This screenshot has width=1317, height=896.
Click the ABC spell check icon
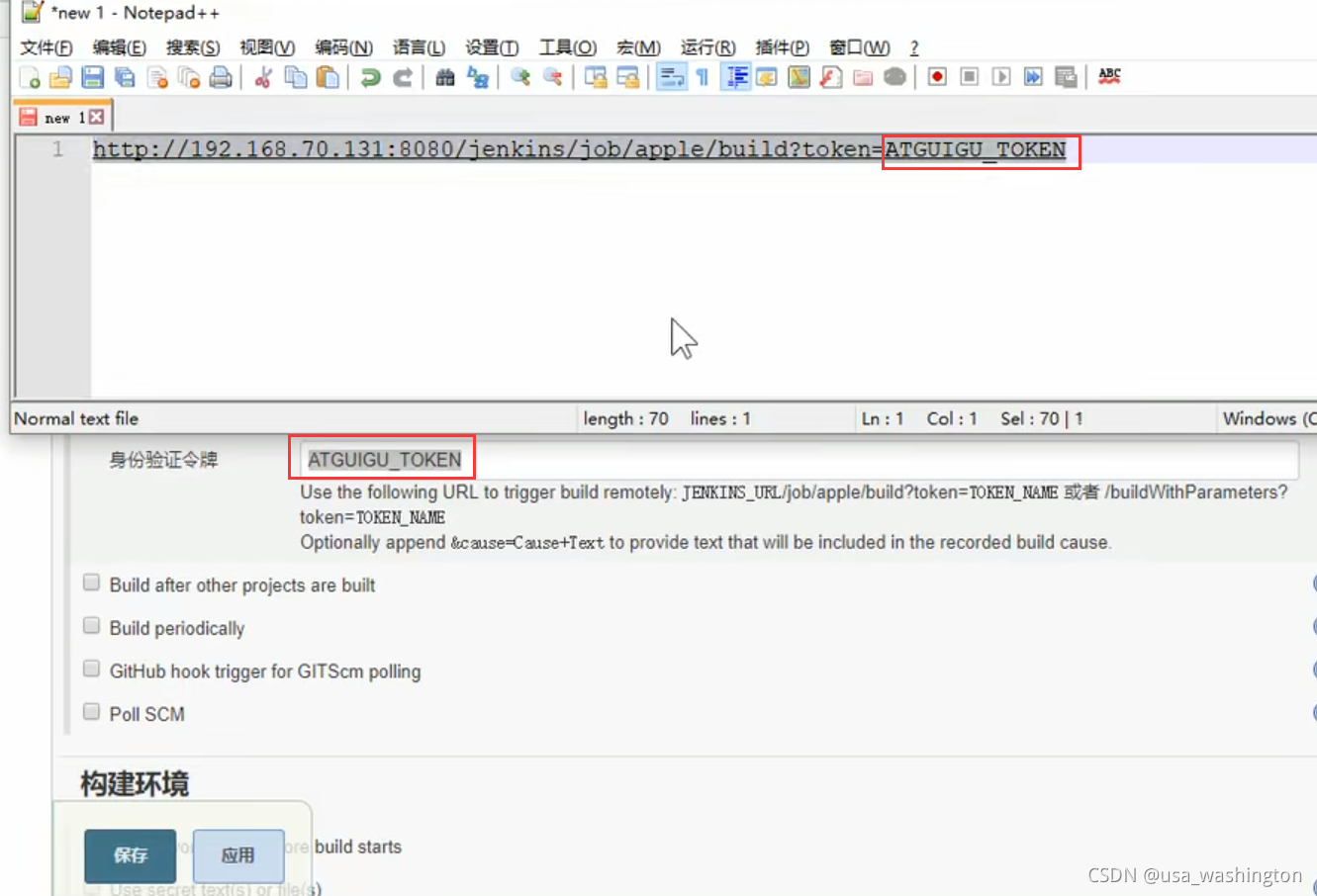(x=1109, y=77)
